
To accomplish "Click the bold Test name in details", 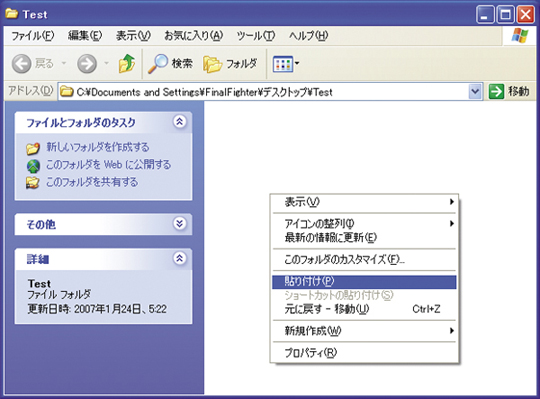I will [39, 284].
